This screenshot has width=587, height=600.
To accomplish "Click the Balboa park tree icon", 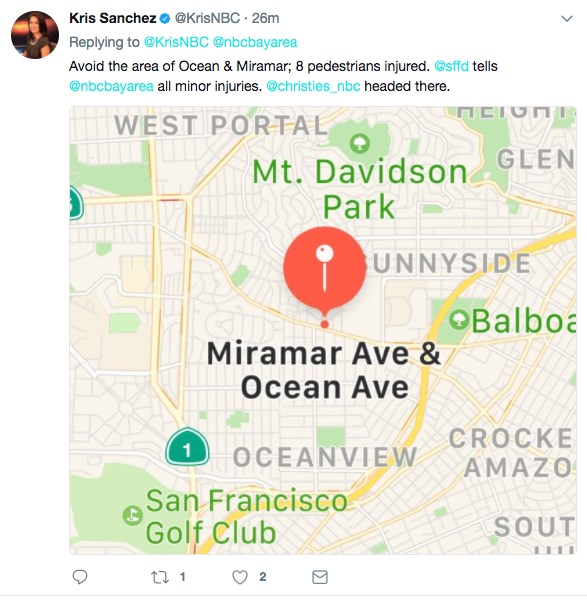I will click(x=459, y=320).
